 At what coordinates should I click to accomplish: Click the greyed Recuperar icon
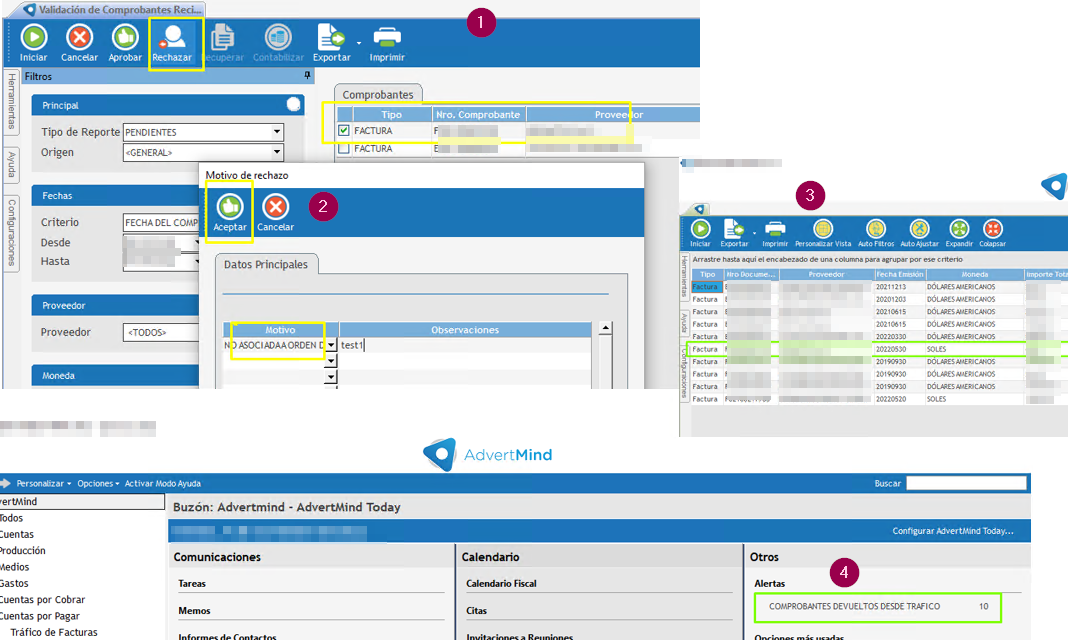pos(223,37)
